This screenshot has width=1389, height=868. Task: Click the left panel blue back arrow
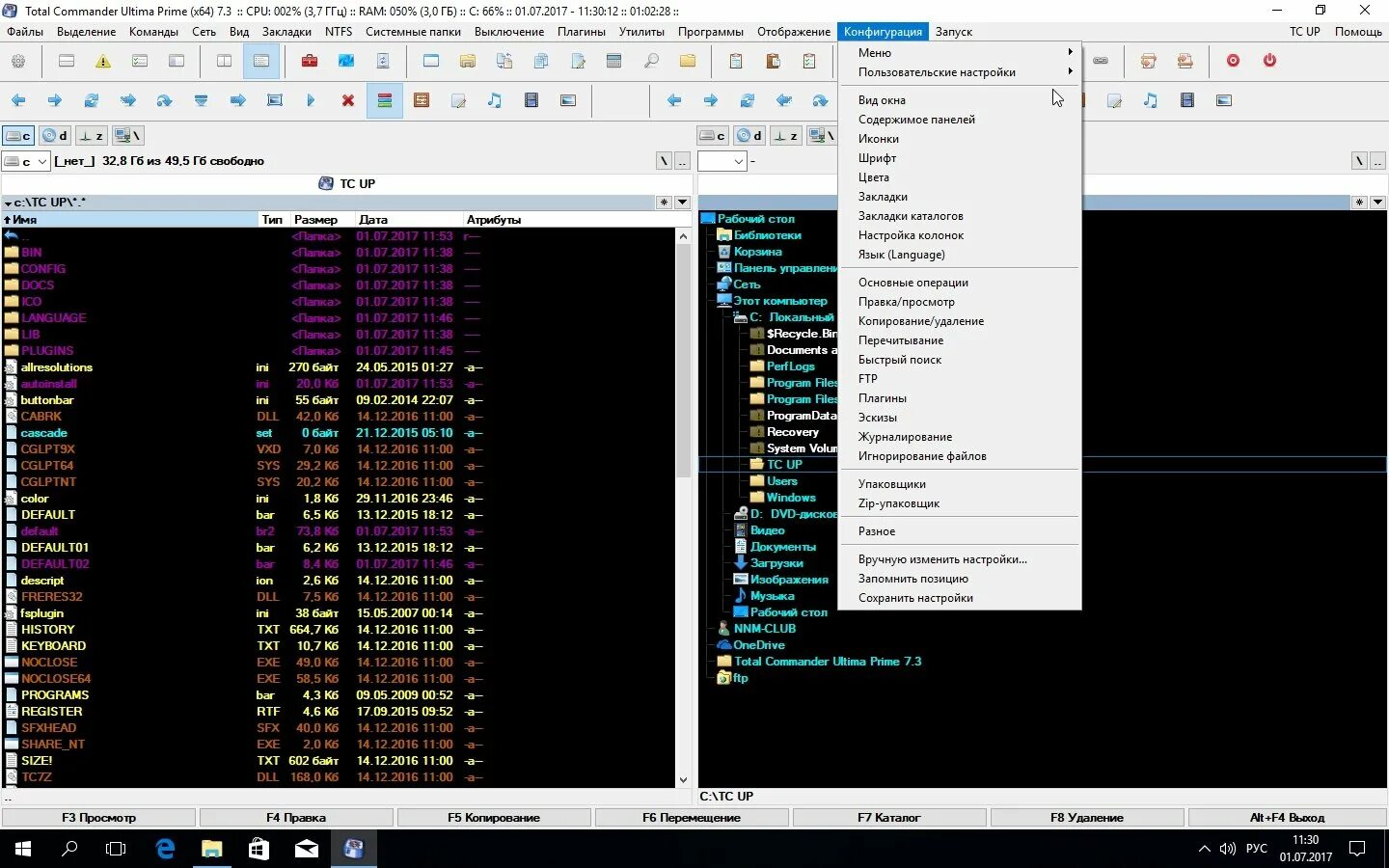[18, 100]
